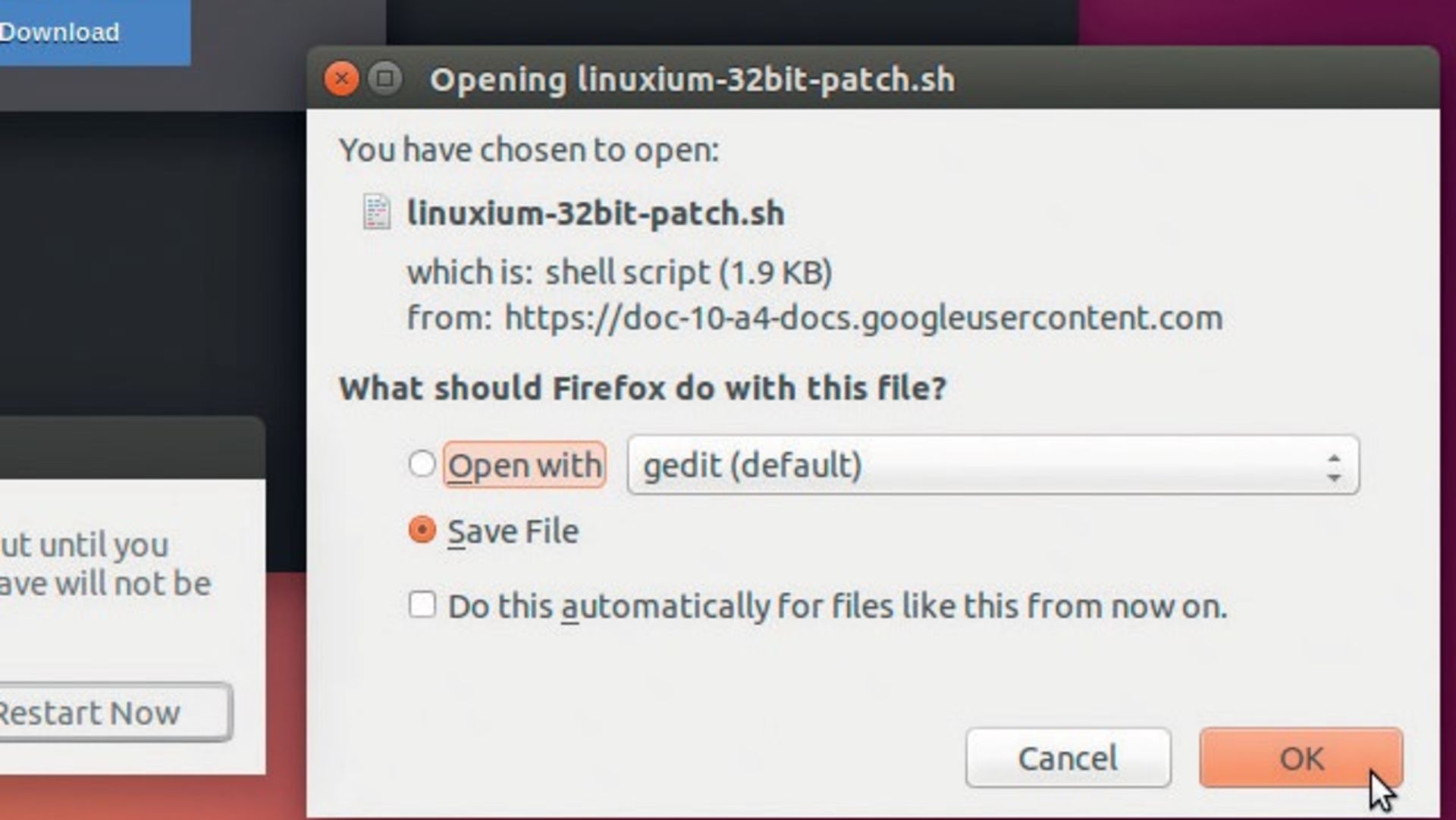Open the gedit (default) application dropdown
1456x820 pixels.
(x=993, y=465)
